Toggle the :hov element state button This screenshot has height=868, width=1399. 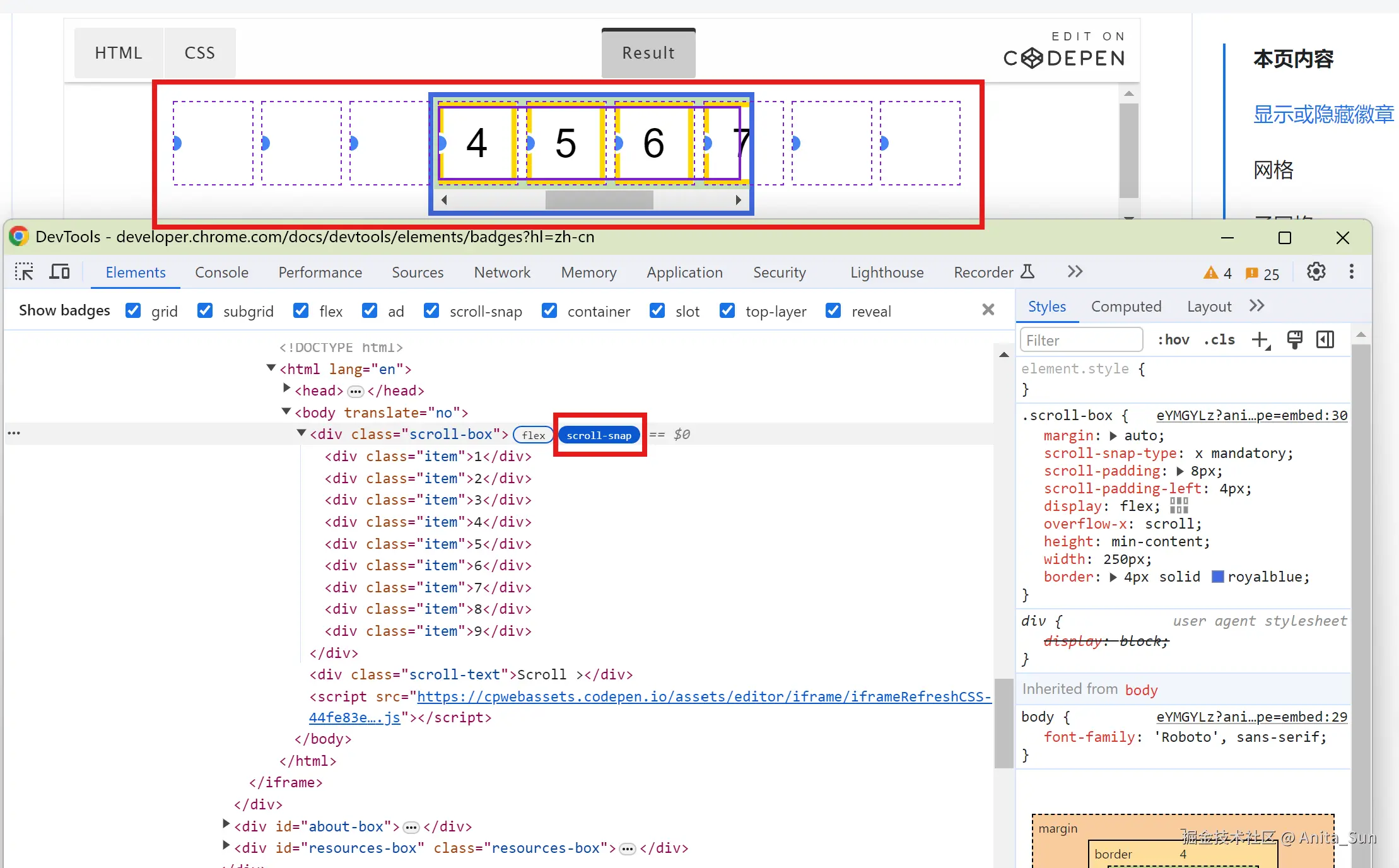1173,340
